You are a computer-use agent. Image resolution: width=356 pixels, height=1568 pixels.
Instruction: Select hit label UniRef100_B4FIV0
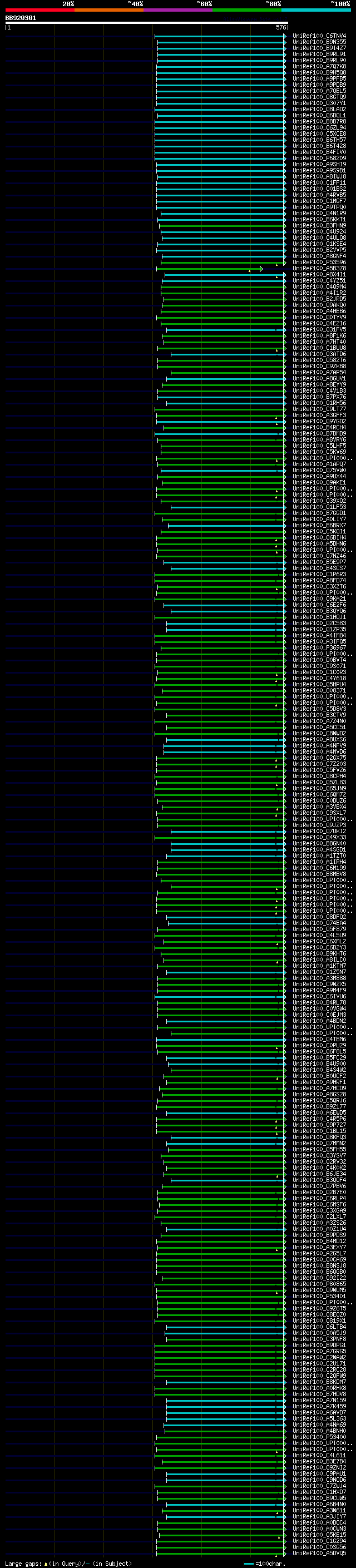pyautogui.click(x=319, y=153)
